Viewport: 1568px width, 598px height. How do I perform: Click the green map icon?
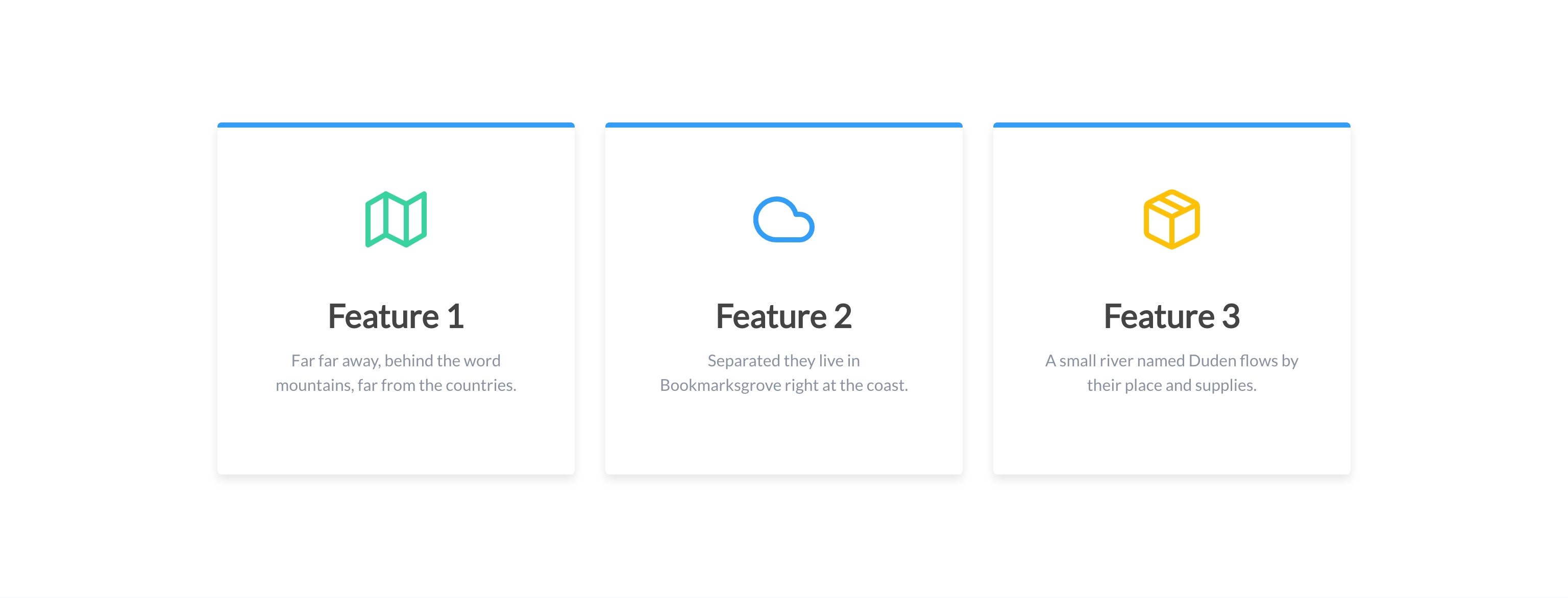(x=396, y=219)
